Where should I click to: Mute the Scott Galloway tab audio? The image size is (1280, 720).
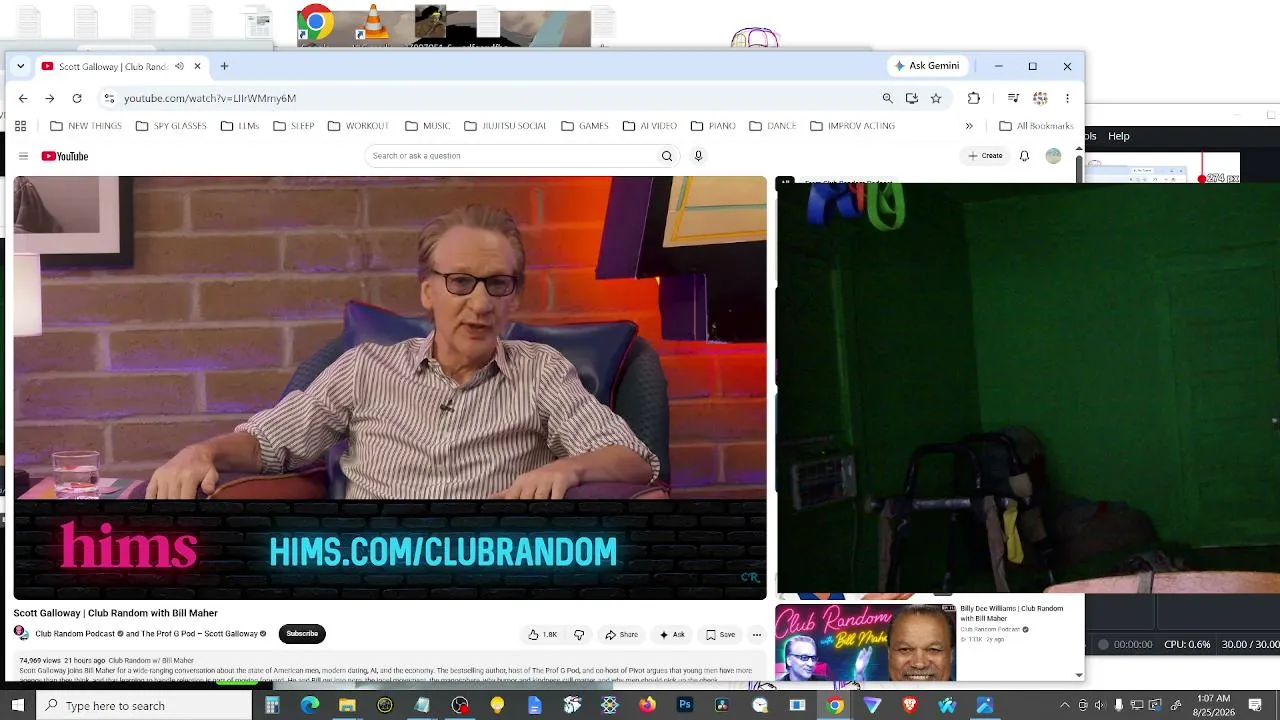point(179,66)
